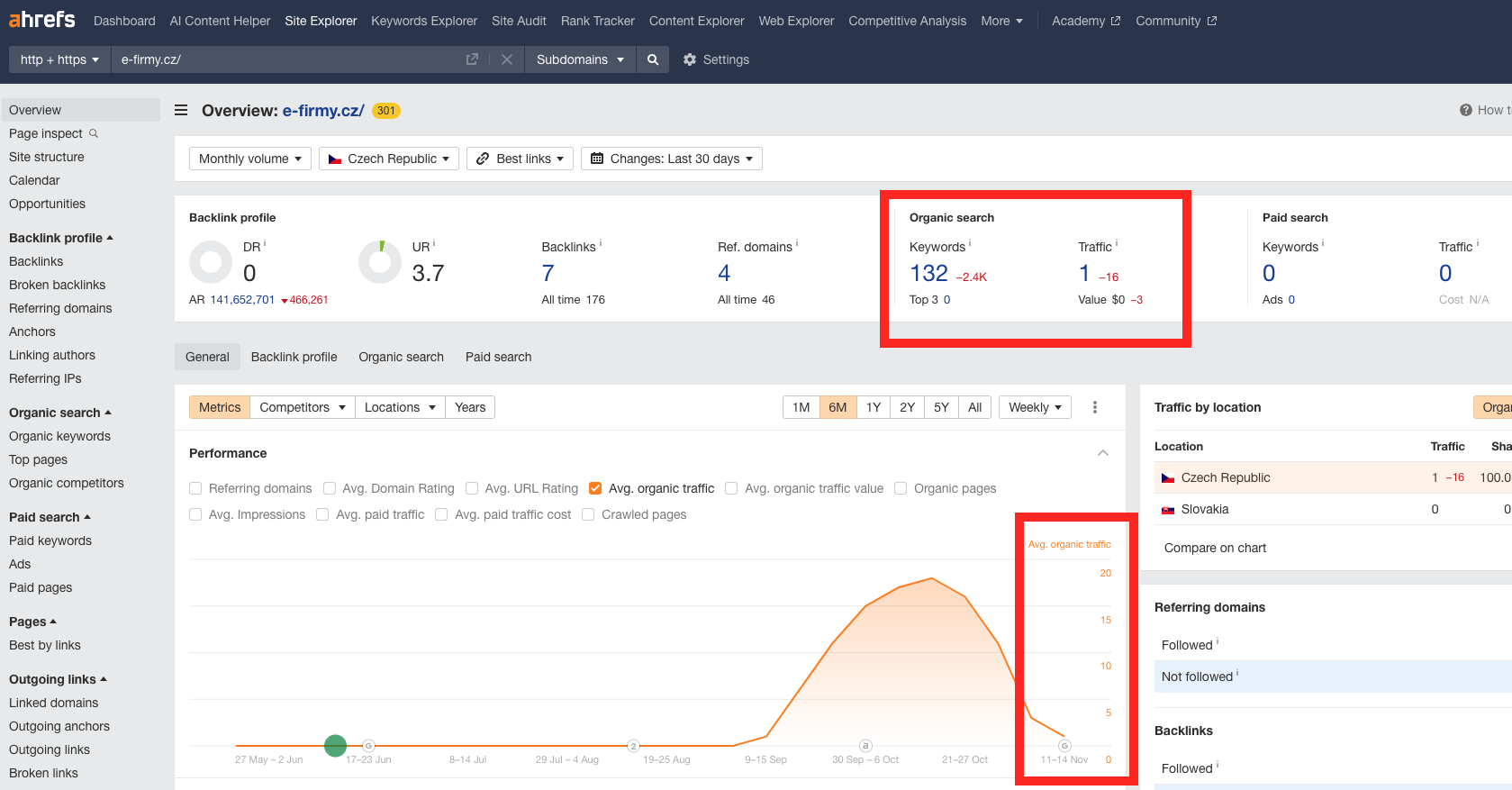This screenshot has height=790, width=1512.
Task: Open the chart options three-dot menu
Action: [1095, 407]
